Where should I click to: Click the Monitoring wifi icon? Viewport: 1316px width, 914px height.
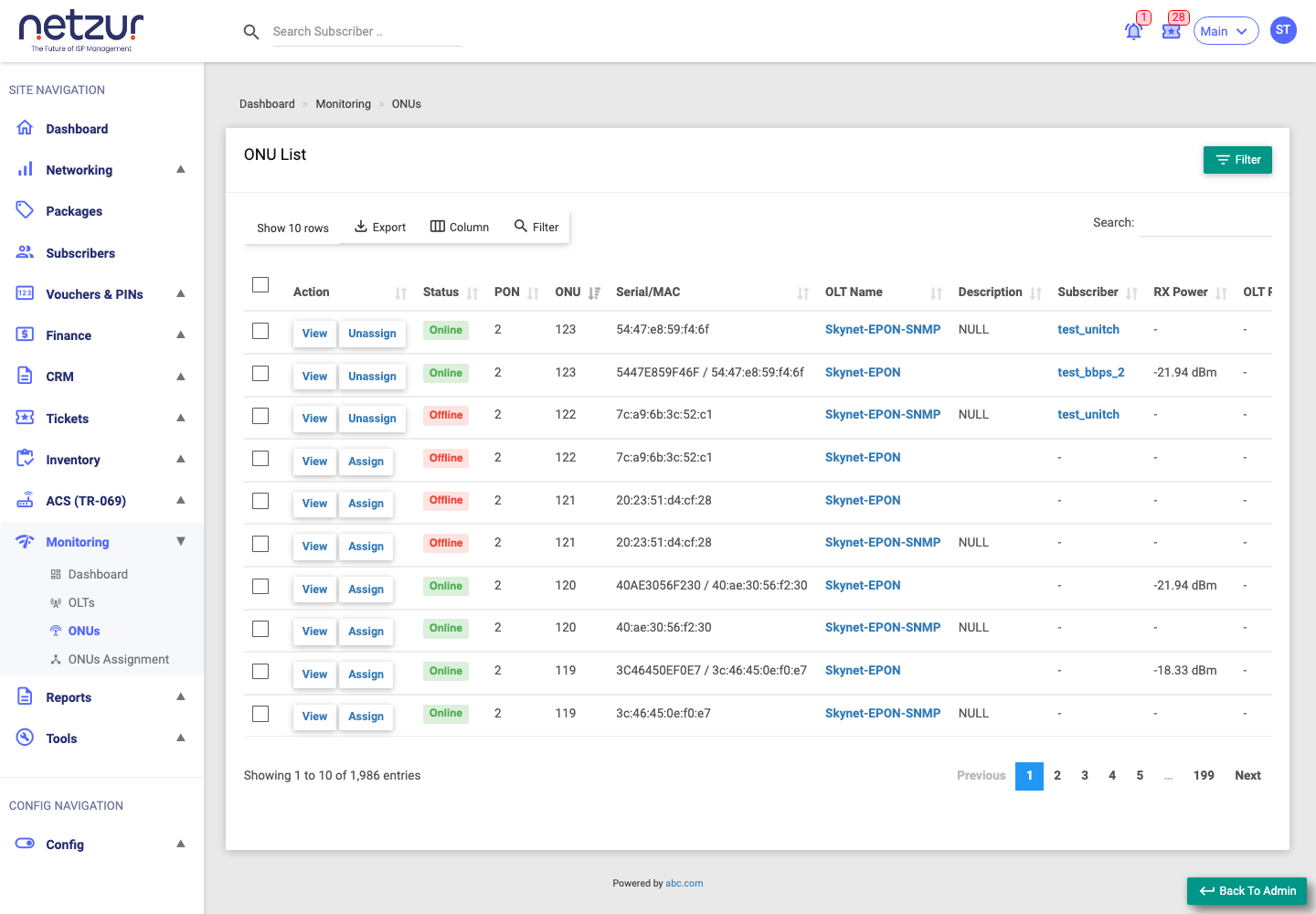click(25, 541)
